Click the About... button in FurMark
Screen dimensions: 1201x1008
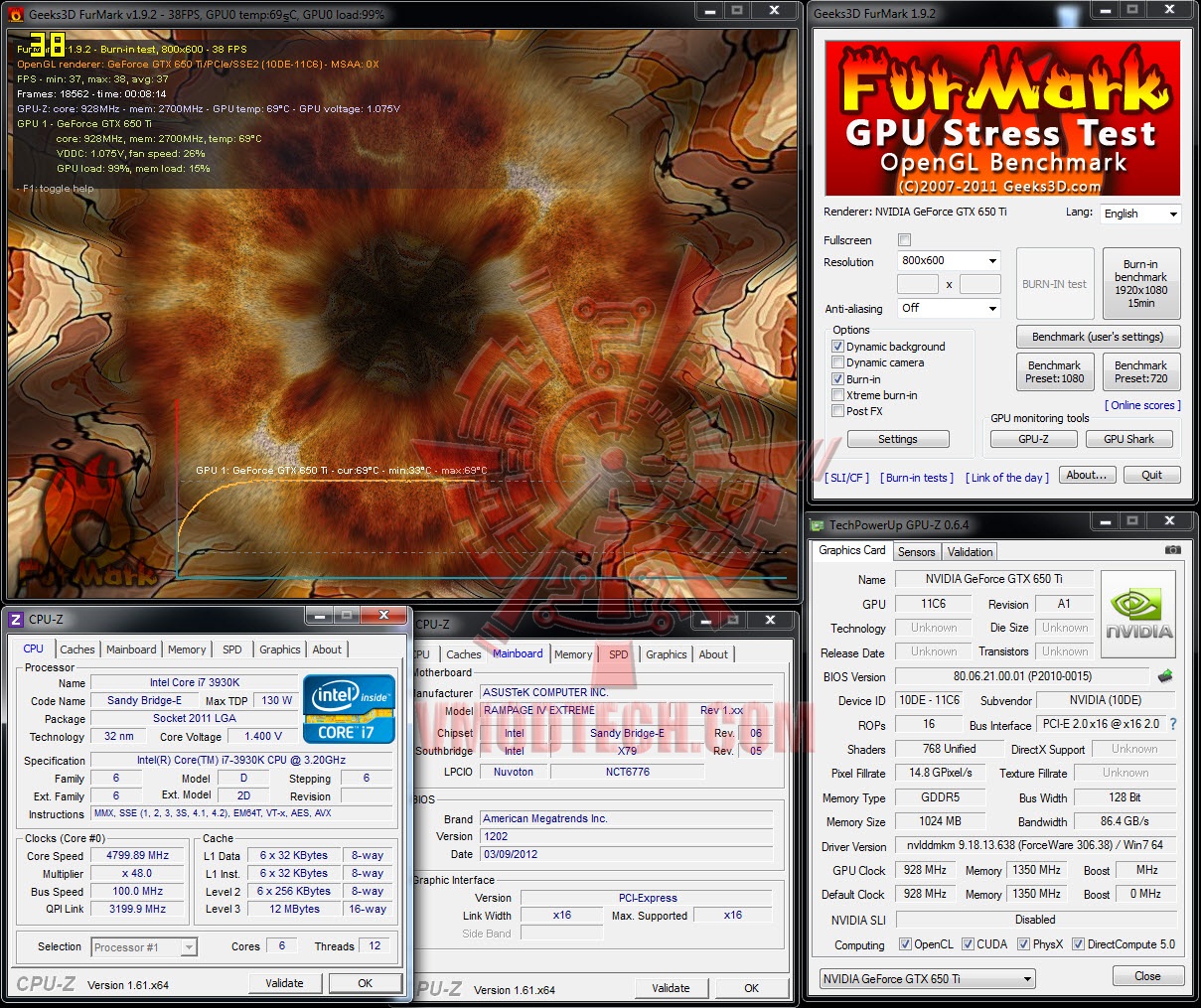tap(1086, 475)
